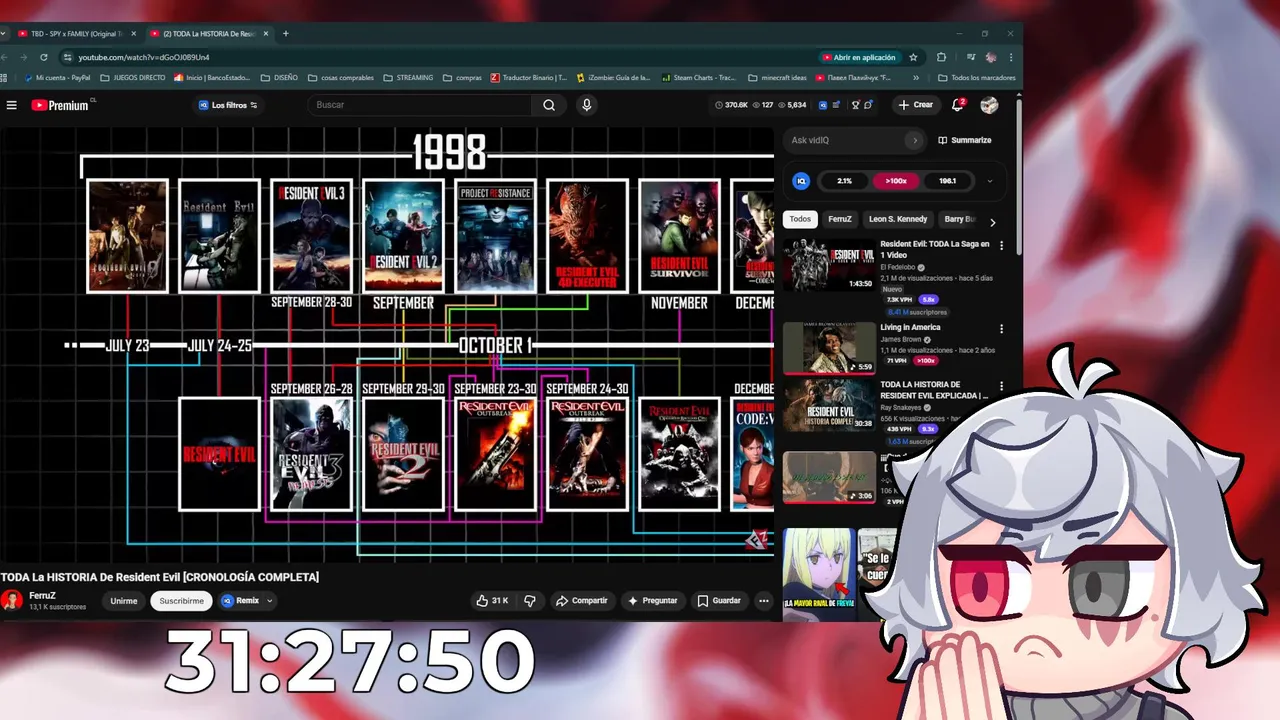Focus the Ask vidIQ input field
This screenshot has height=720, width=1280.
pyautogui.click(x=845, y=140)
